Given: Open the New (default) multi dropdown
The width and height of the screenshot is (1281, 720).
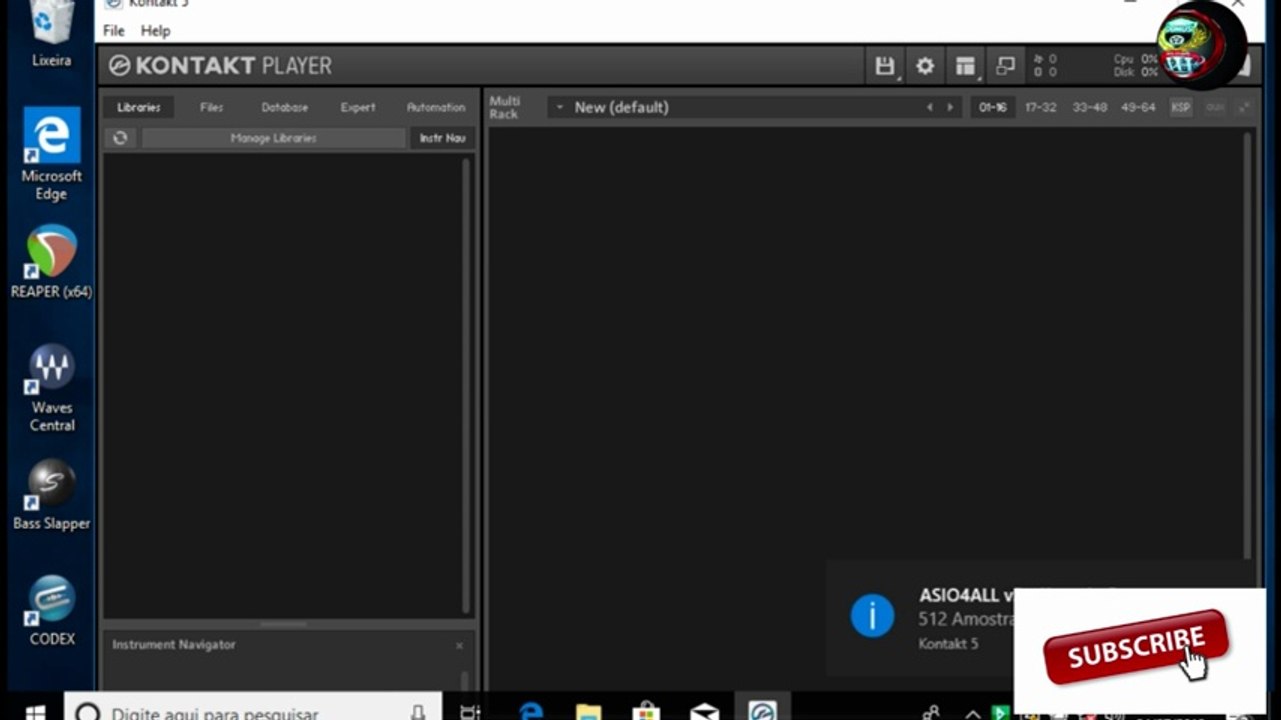Looking at the screenshot, I should 560,107.
